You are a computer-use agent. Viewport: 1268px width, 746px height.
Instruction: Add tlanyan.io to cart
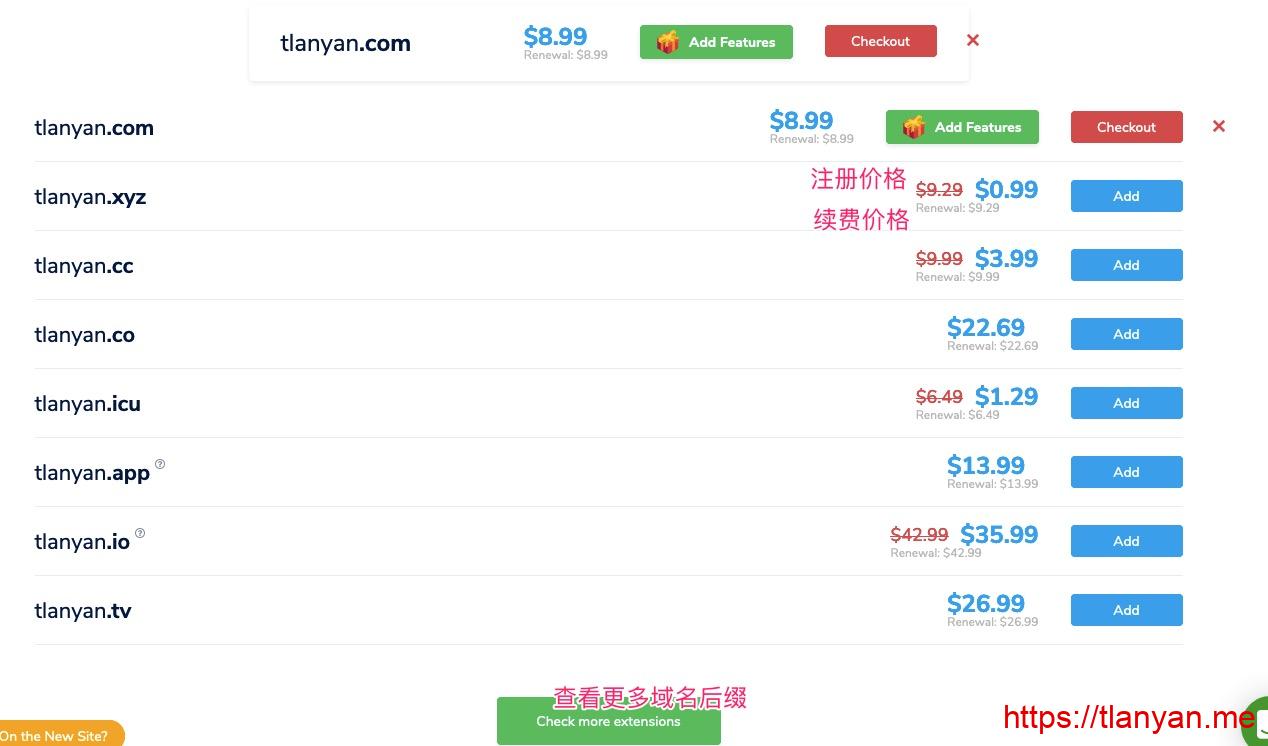1126,541
